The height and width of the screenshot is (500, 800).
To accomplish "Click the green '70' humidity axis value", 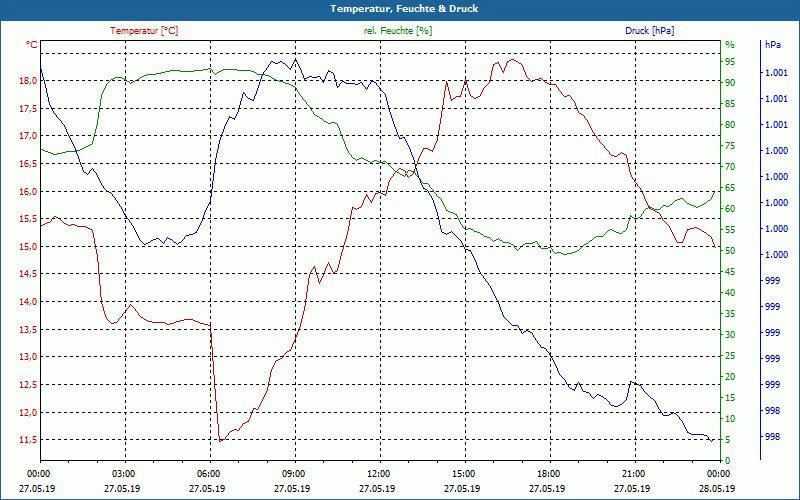I will [730, 167].
